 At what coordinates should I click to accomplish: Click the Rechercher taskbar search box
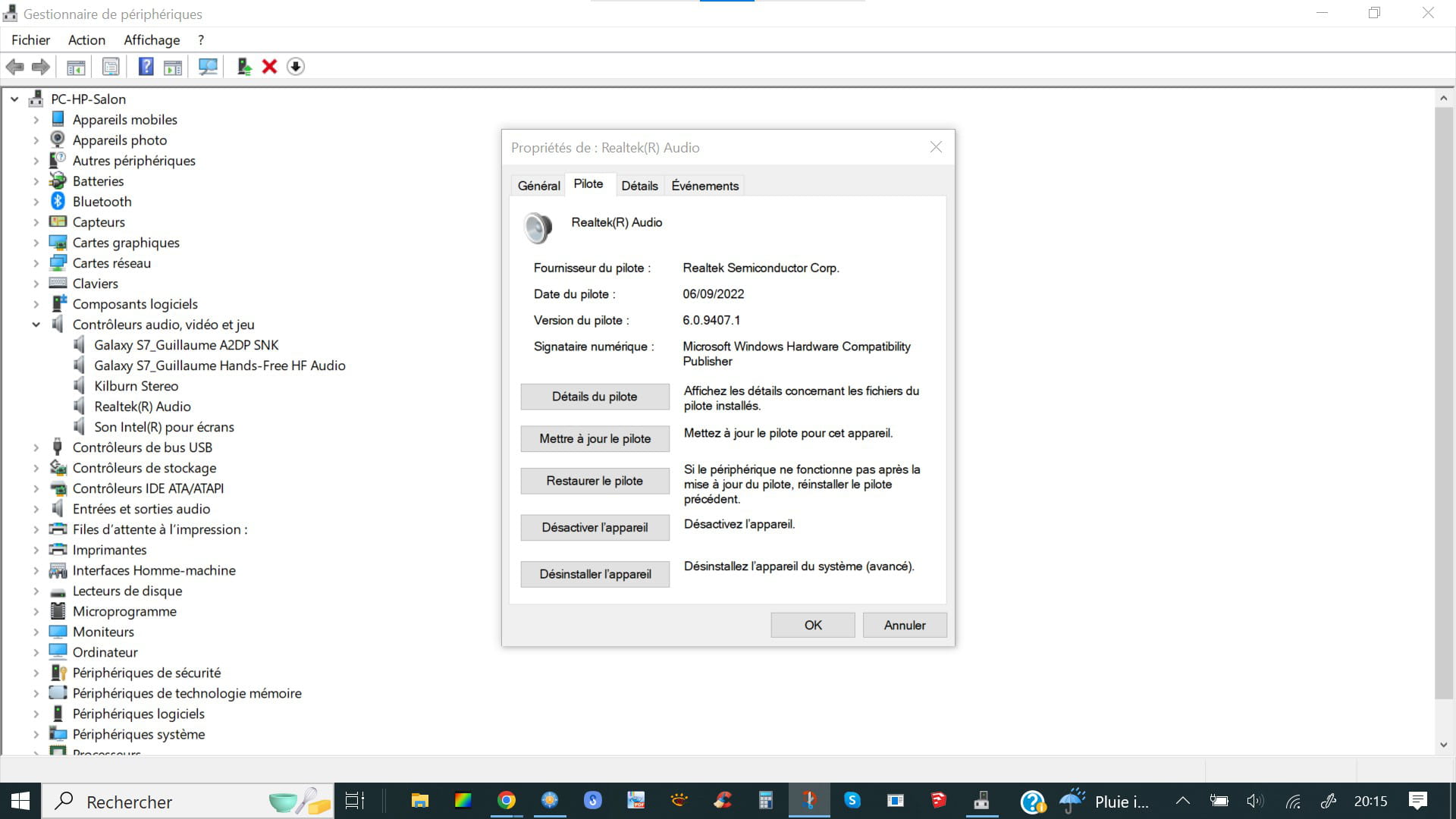point(187,802)
